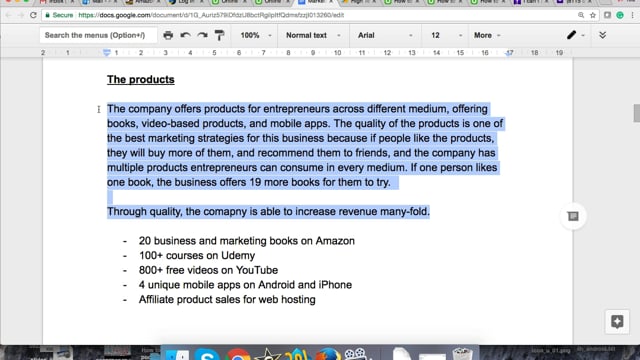Open Skype from the Dock
The height and width of the screenshot is (360, 640).
[x=207, y=354]
